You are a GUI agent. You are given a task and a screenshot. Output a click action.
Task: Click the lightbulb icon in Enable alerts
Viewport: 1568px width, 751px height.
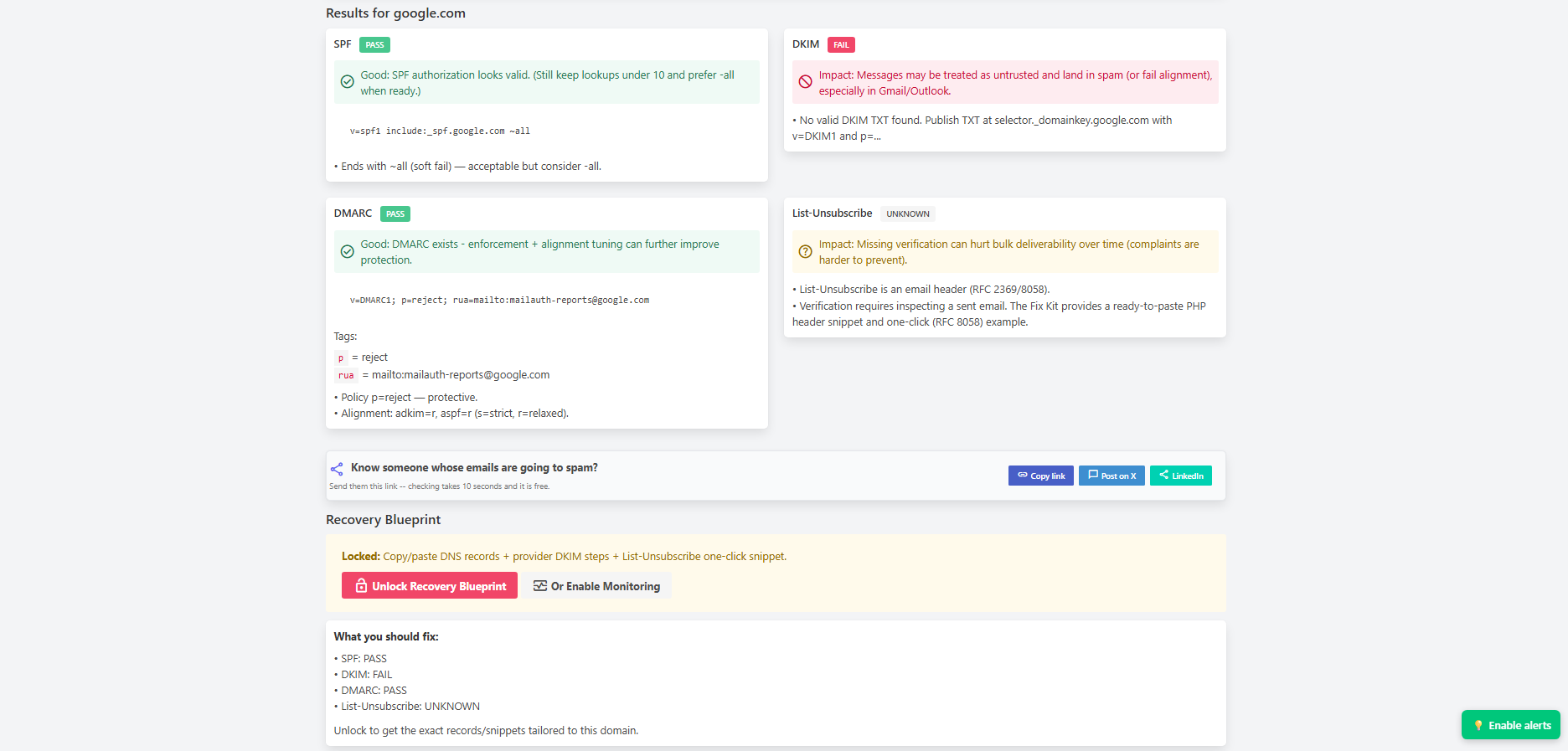1478,726
